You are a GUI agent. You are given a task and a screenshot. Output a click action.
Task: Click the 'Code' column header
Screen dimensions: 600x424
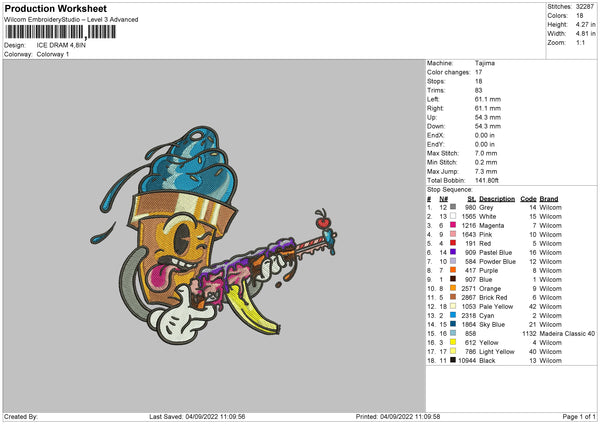528,199
